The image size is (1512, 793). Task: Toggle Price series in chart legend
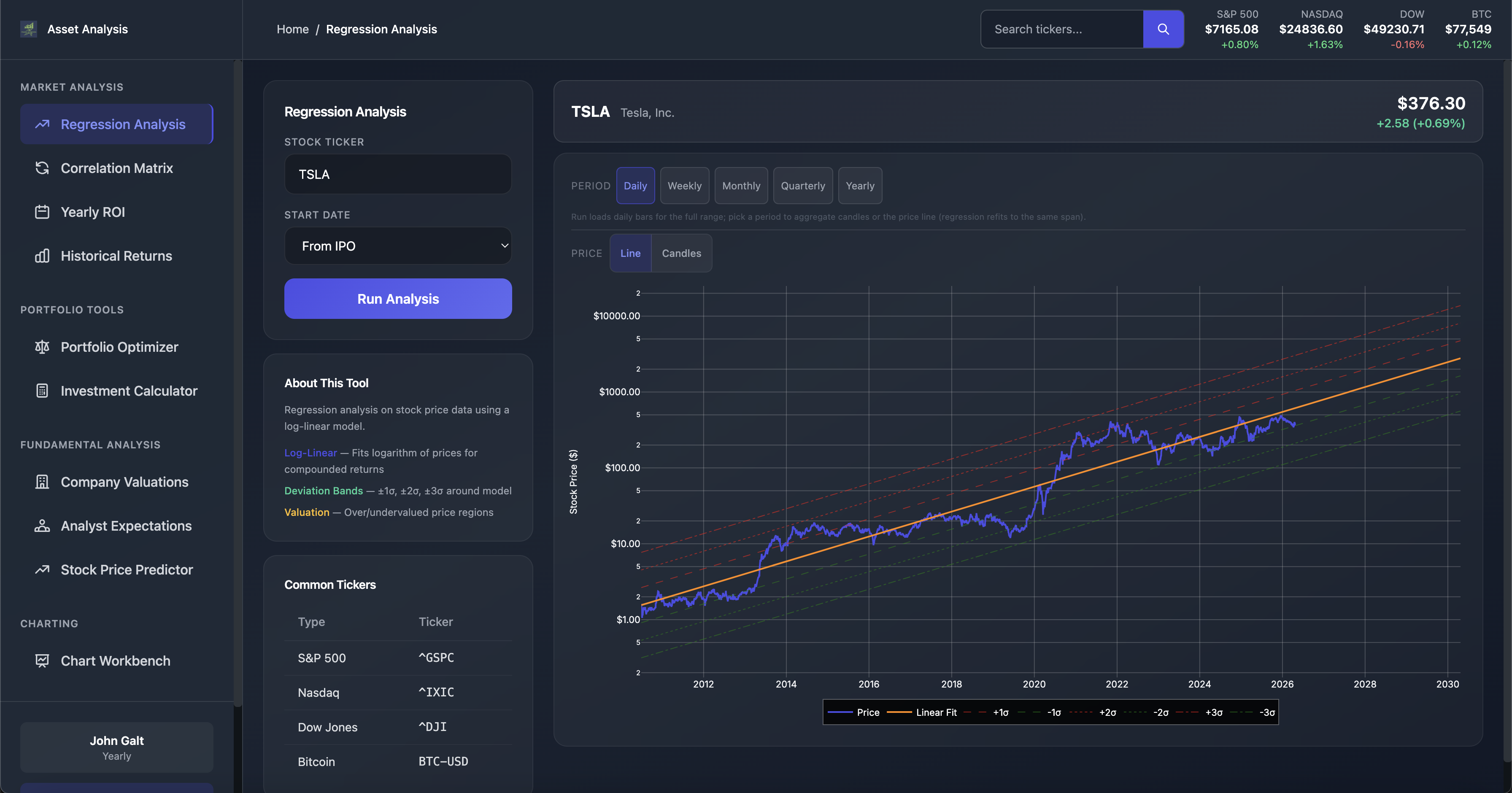click(x=854, y=712)
